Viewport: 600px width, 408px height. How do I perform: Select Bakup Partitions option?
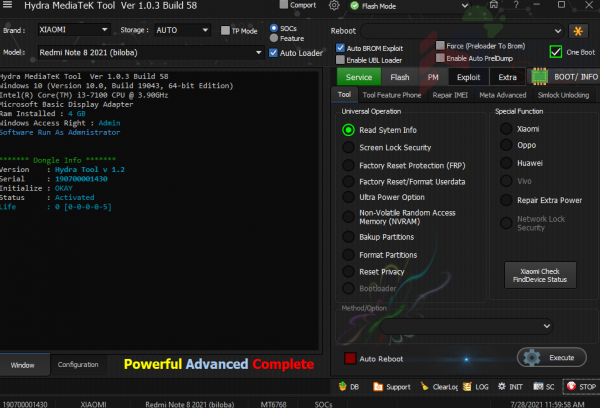[x=348, y=237]
